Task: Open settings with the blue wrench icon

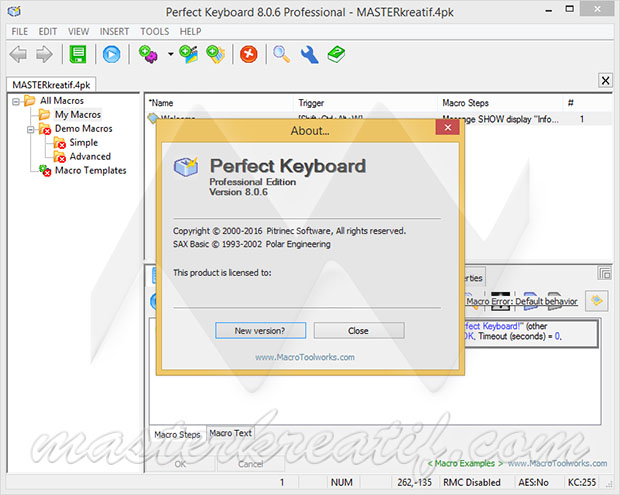Action: point(309,54)
